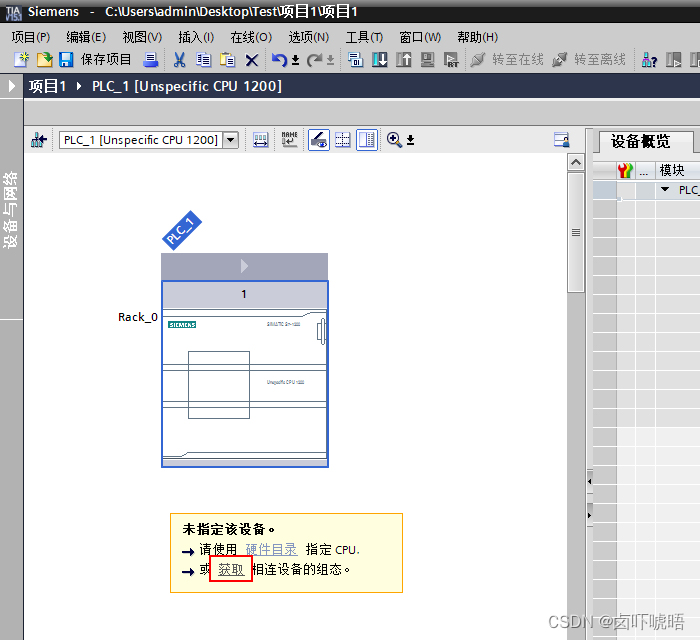Toggle the protection view eye icon
The height and width of the screenshot is (640, 700).
[x=319, y=140]
